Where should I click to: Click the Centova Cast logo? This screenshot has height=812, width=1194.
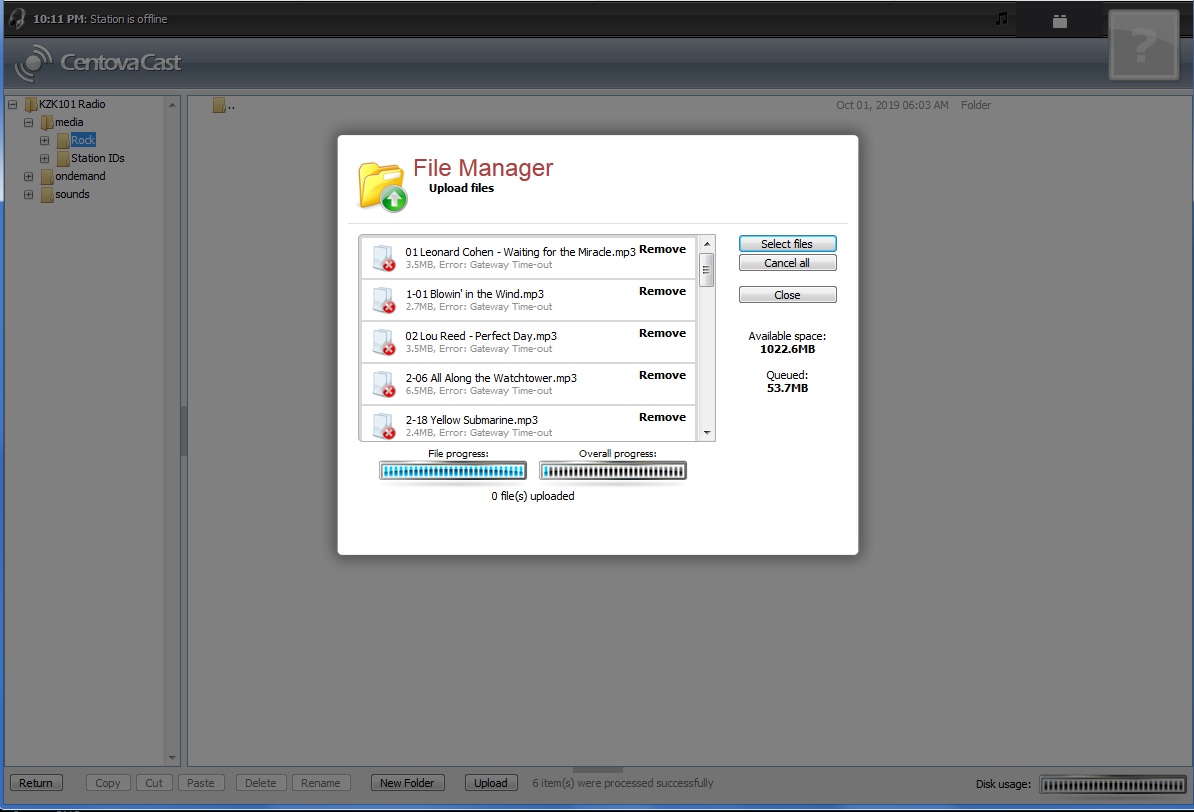(x=98, y=63)
